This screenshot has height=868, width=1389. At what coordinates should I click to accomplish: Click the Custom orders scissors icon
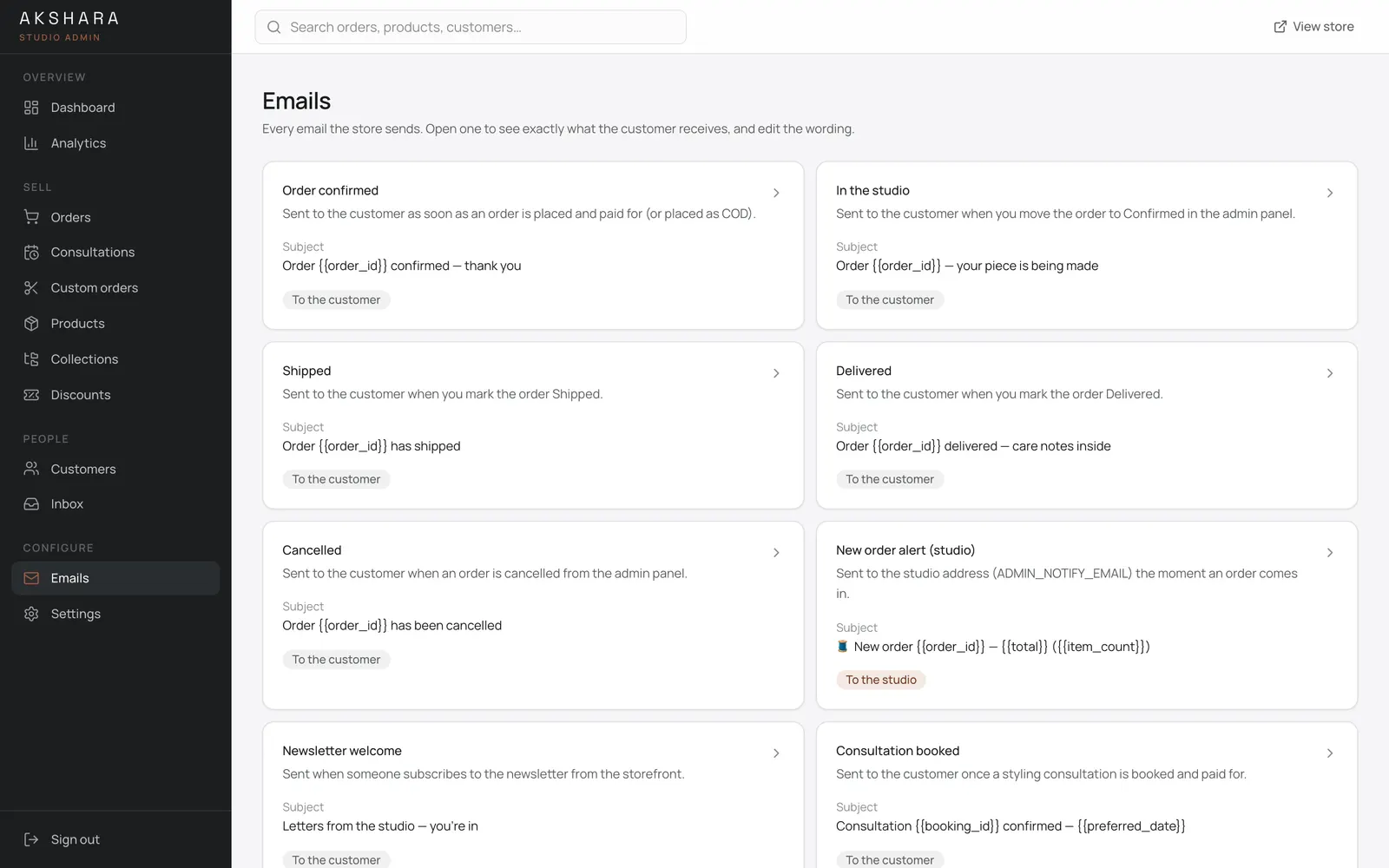pyautogui.click(x=31, y=288)
